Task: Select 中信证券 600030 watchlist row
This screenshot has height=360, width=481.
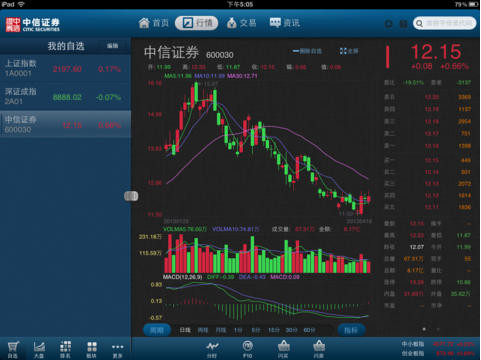Action: click(65, 124)
